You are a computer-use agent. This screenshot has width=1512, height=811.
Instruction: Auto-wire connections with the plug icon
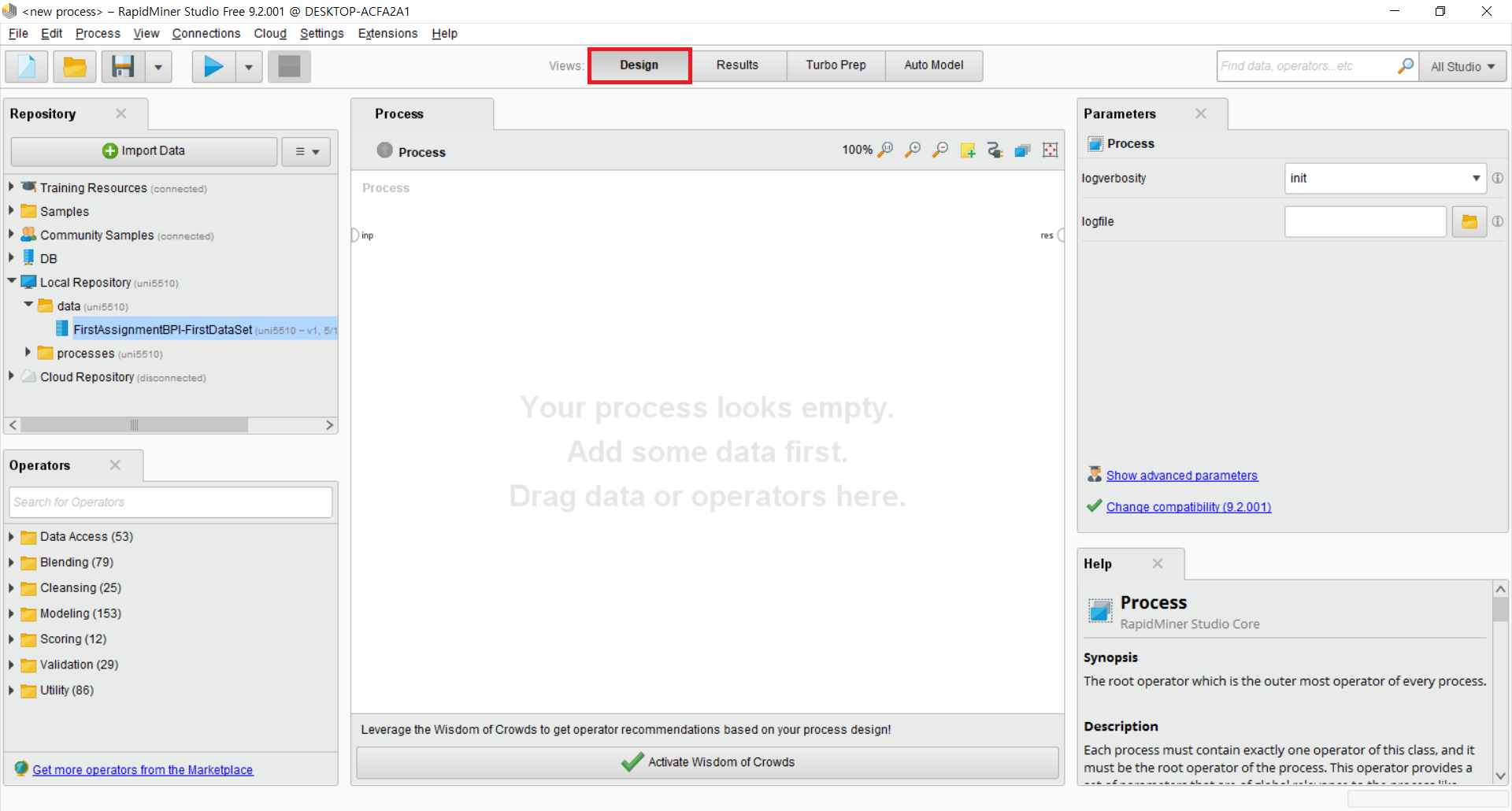pos(995,150)
